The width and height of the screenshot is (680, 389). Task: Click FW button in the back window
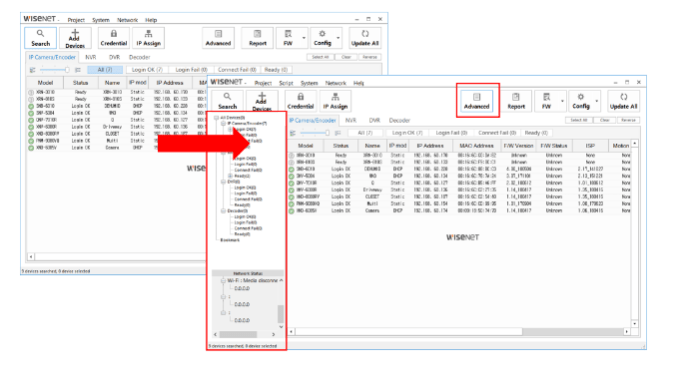tap(288, 38)
